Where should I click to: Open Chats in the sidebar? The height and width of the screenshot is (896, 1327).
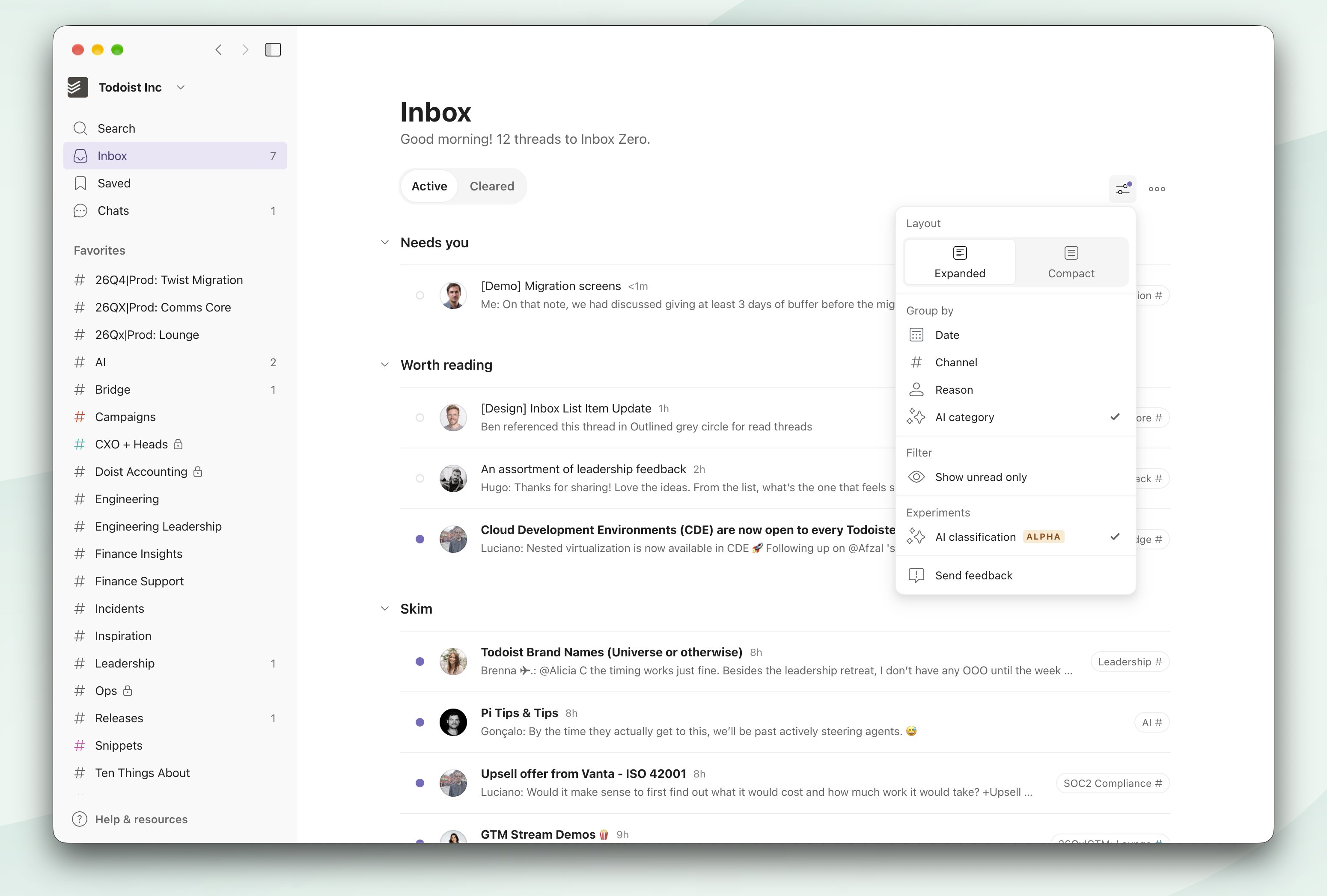[175, 211]
